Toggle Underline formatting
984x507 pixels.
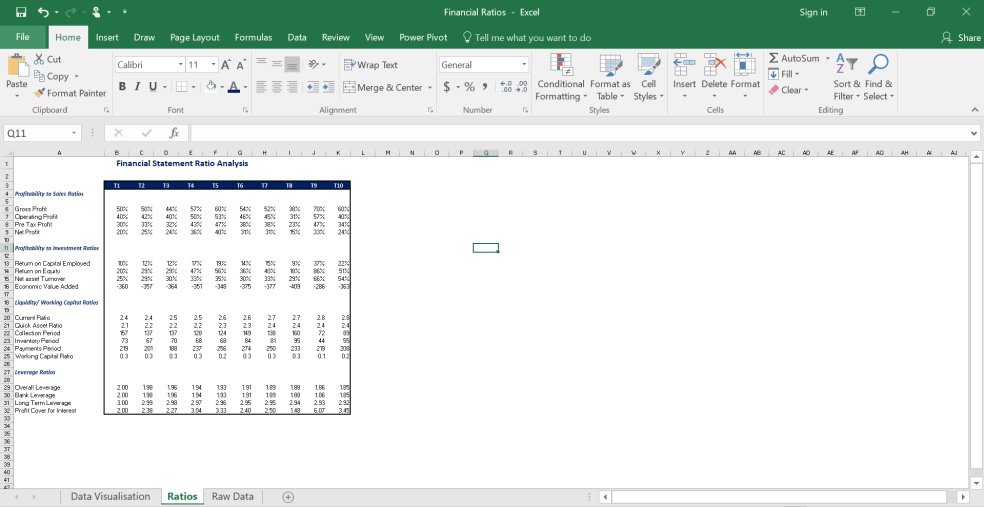coord(152,87)
